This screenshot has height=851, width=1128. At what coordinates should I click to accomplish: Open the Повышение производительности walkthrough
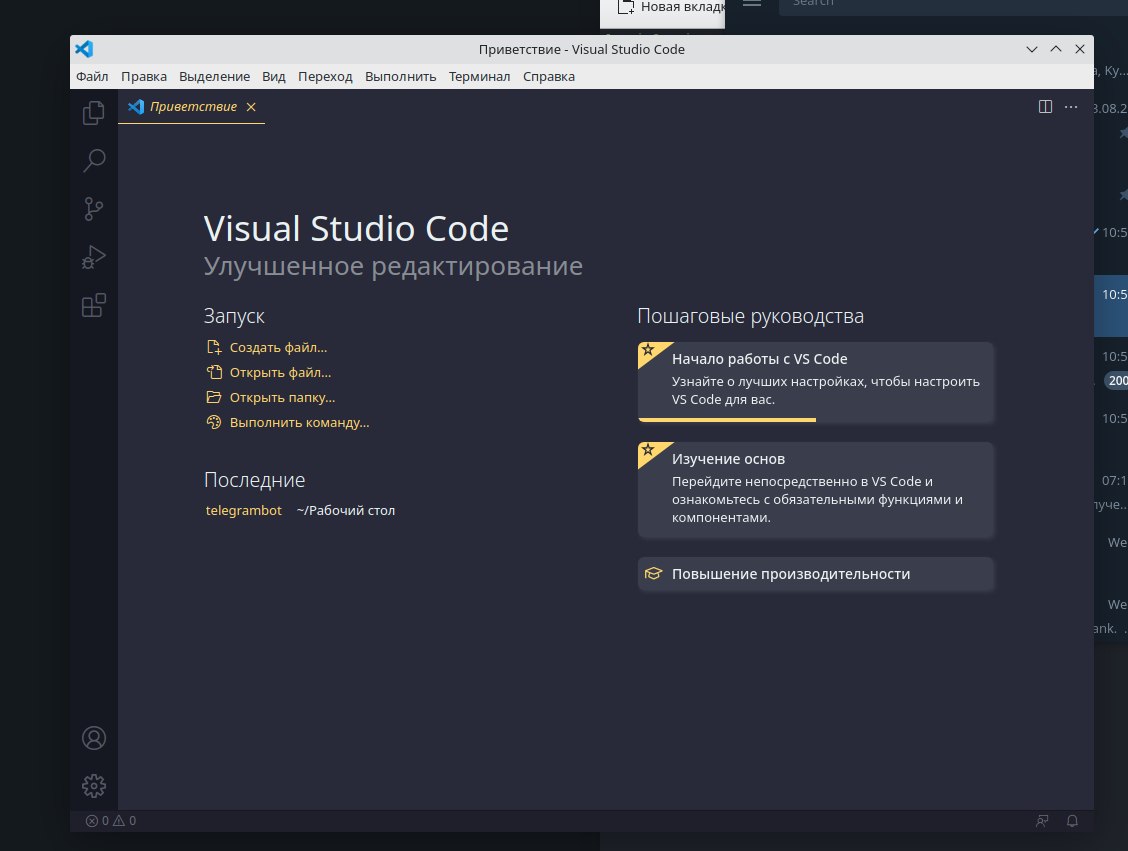coord(816,574)
